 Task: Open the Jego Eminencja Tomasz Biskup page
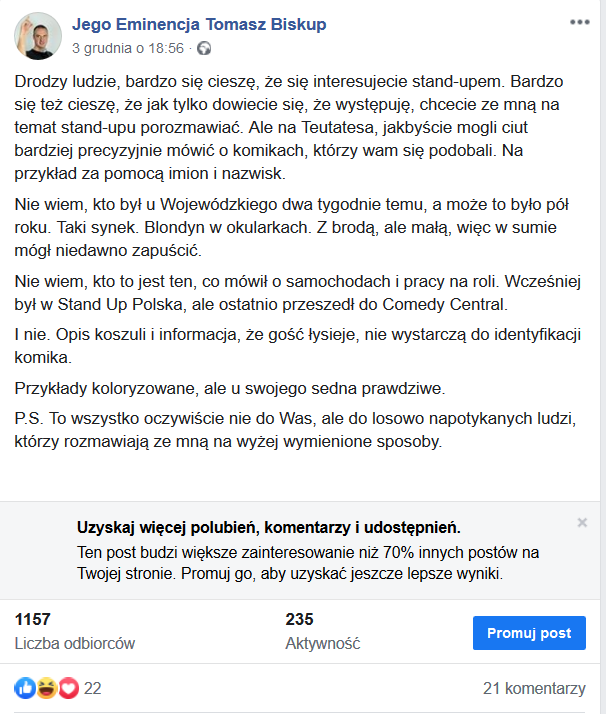(x=199, y=24)
